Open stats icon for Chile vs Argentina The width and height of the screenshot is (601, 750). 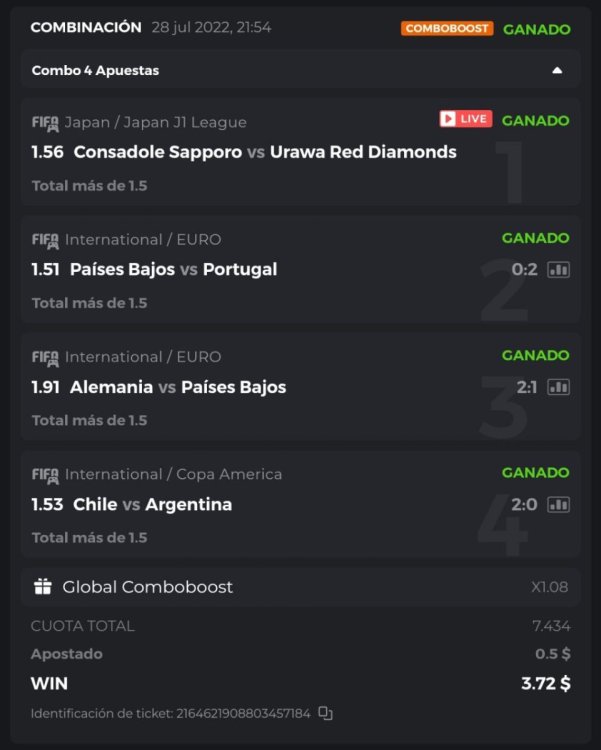click(x=558, y=504)
